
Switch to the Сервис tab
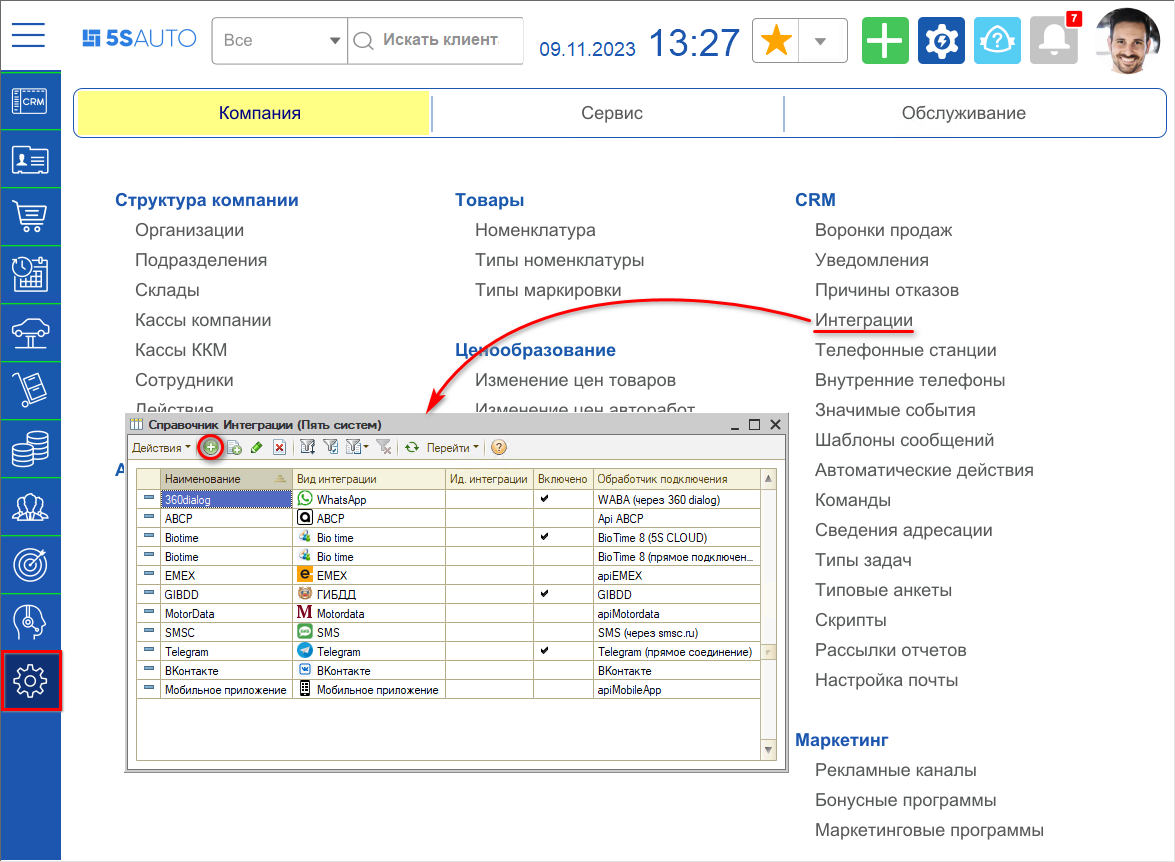coord(611,113)
